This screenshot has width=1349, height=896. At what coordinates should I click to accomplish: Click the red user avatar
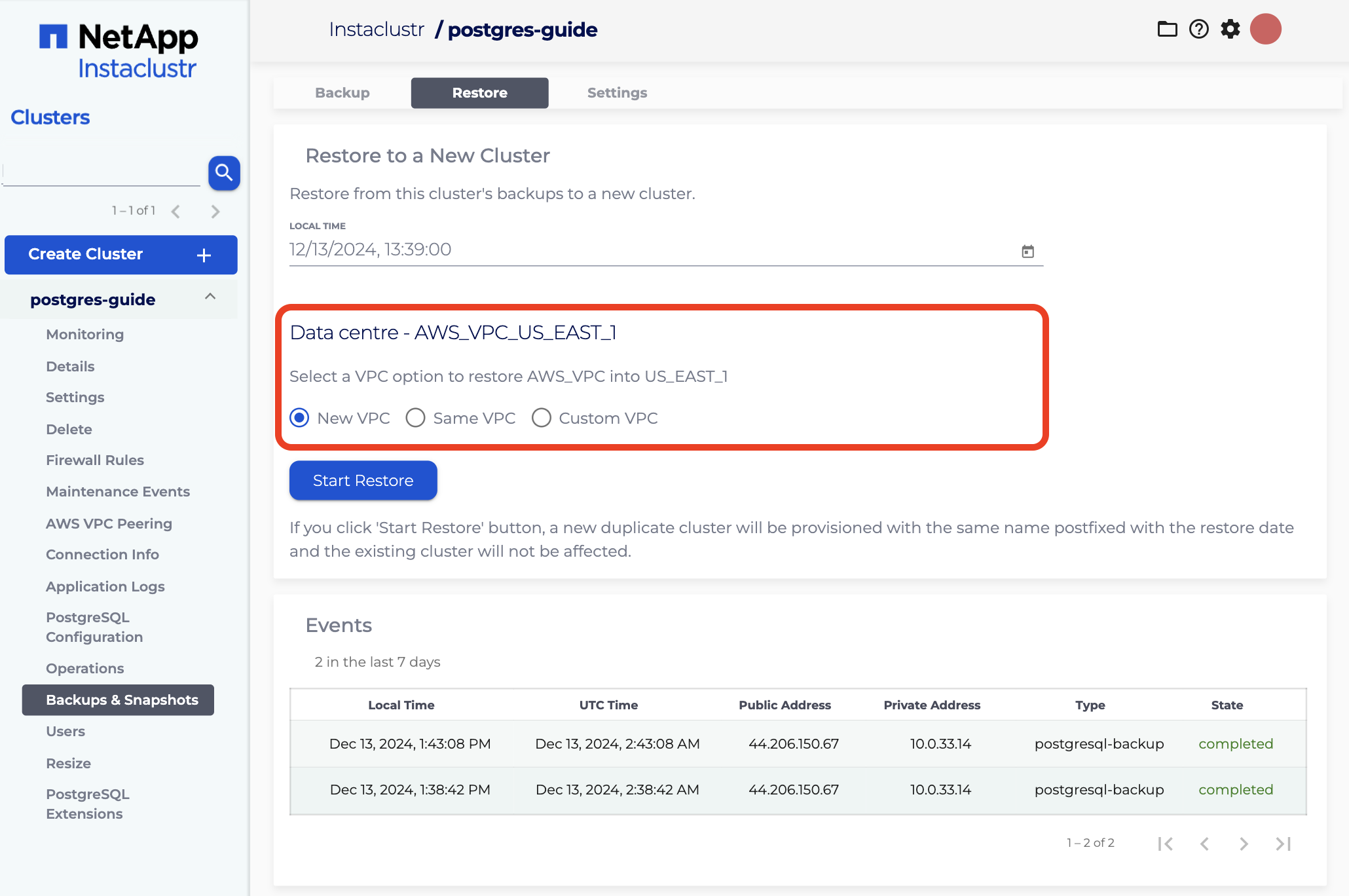point(1265,29)
